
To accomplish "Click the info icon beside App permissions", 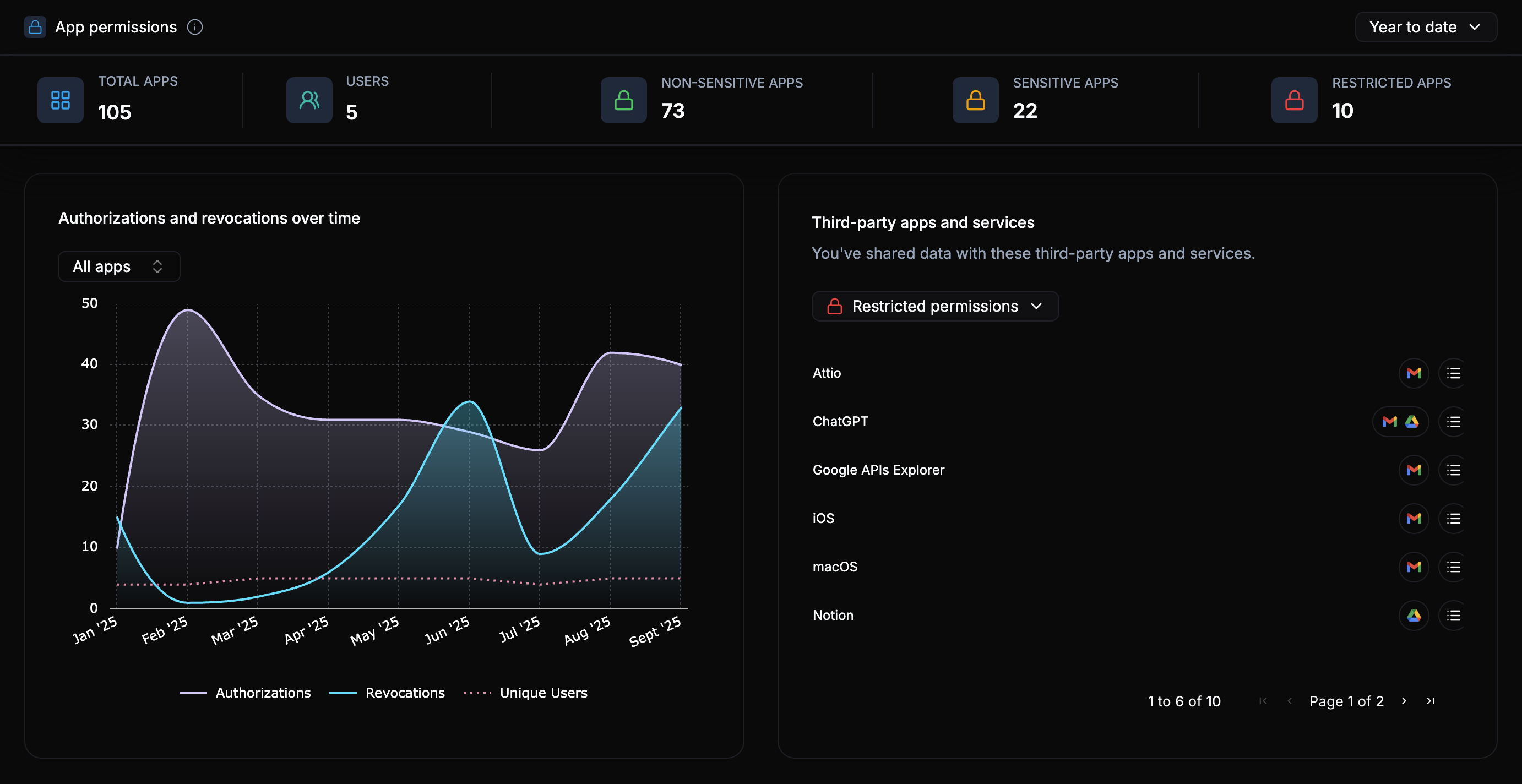I will pos(195,27).
